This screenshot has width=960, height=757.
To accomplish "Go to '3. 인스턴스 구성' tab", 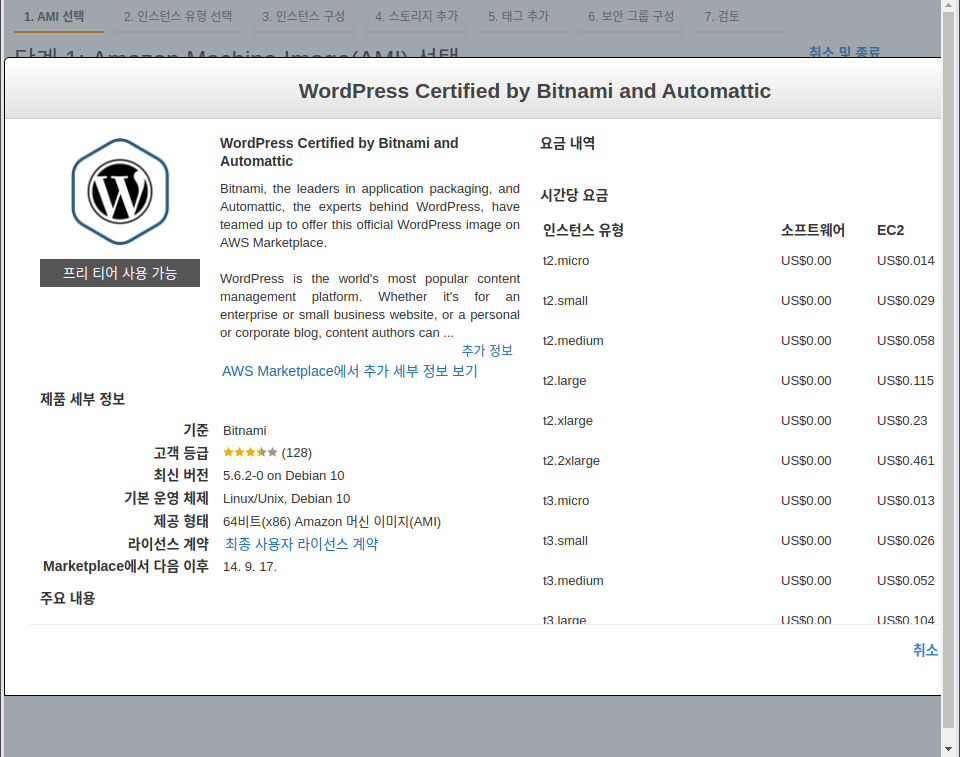I will 304,17.
